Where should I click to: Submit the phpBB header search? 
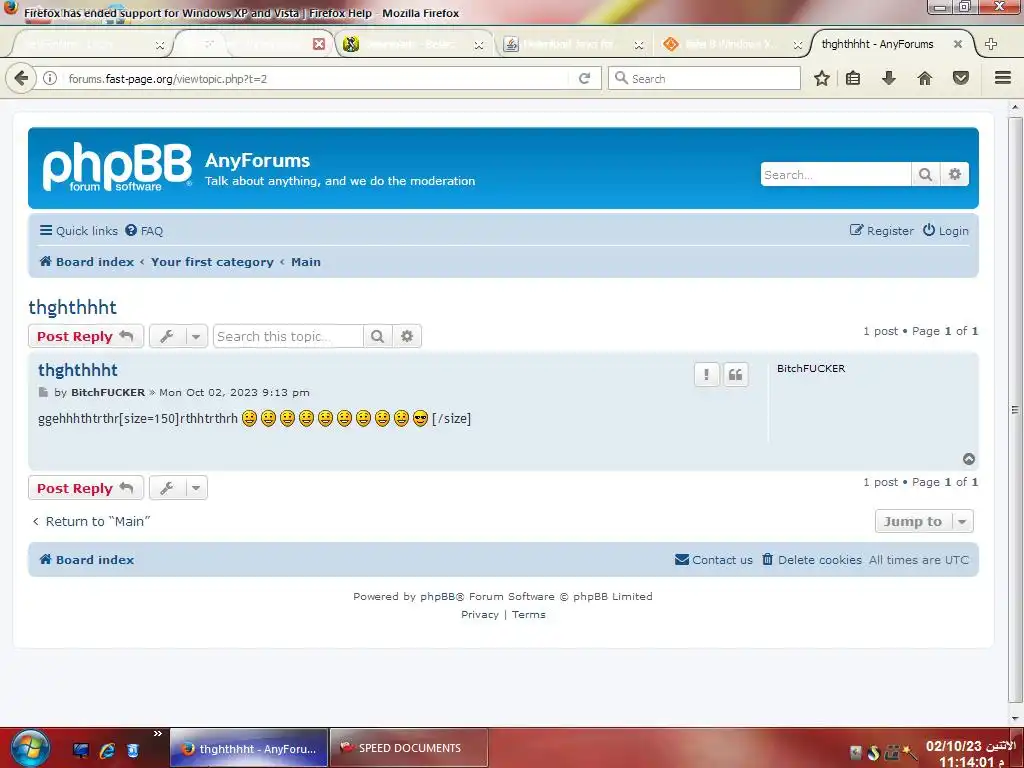point(925,174)
